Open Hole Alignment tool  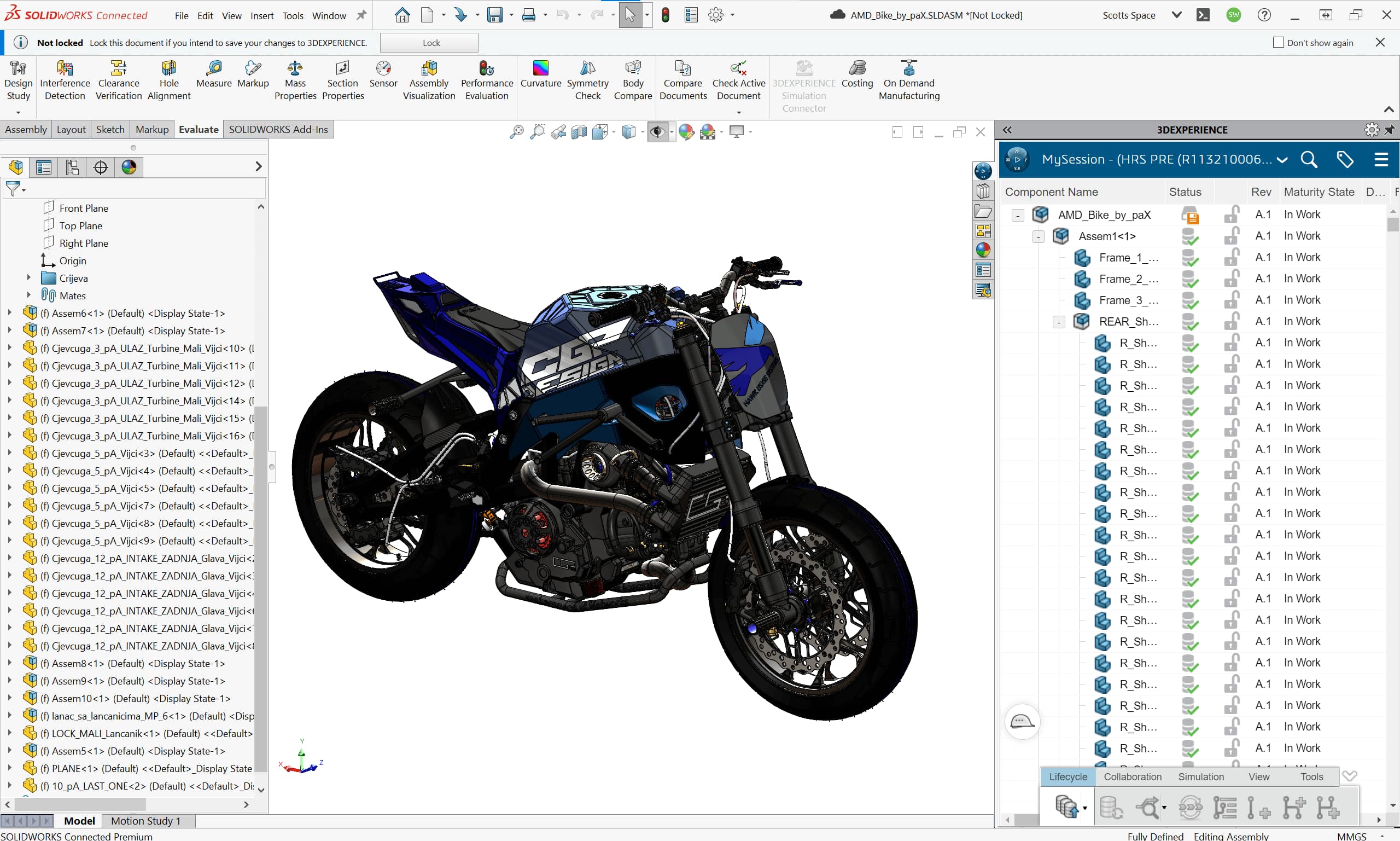click(169, 80)
